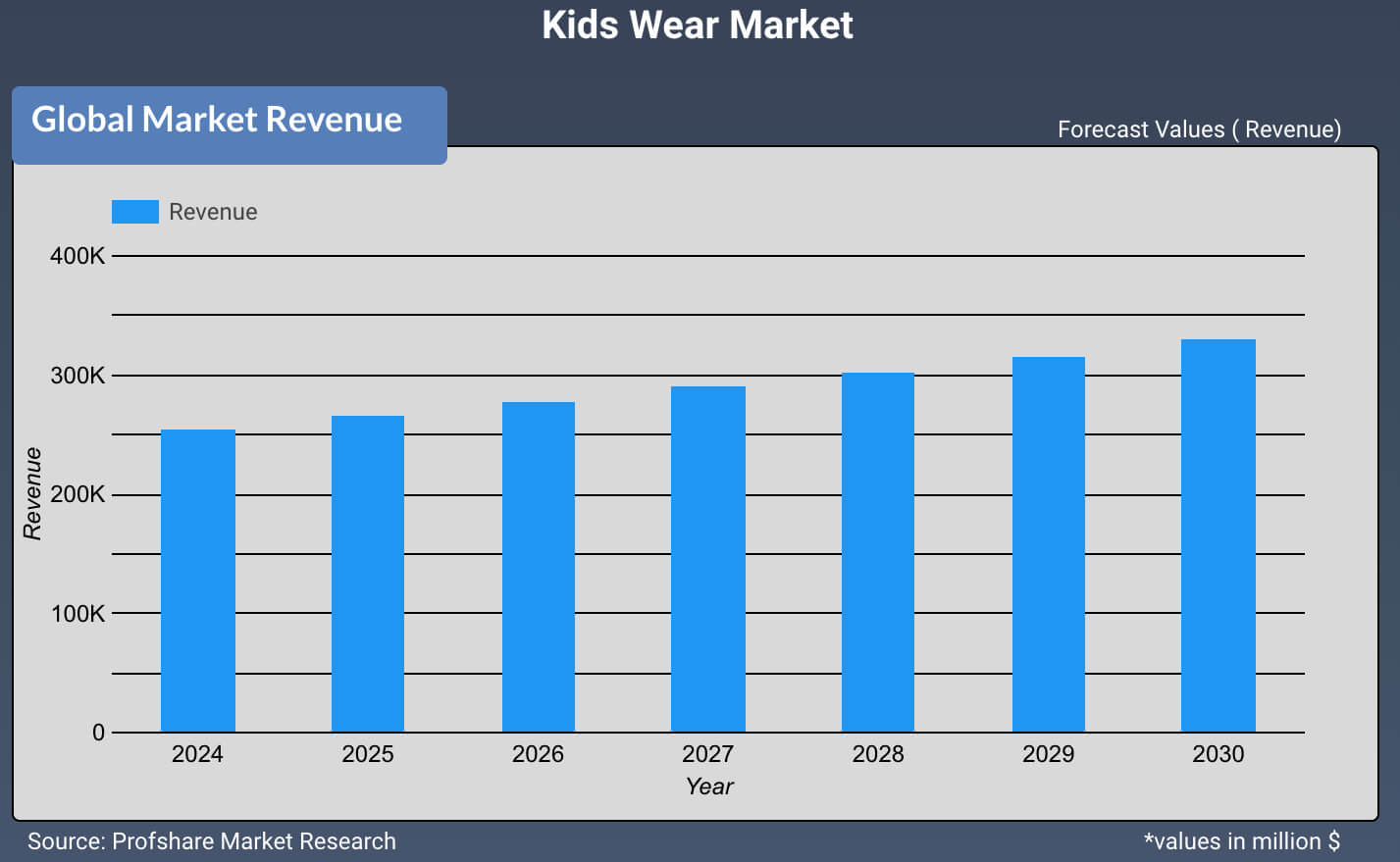Select the 2028 revenue bar
The width and height of the screenshot is (1400, 862).
878,552
